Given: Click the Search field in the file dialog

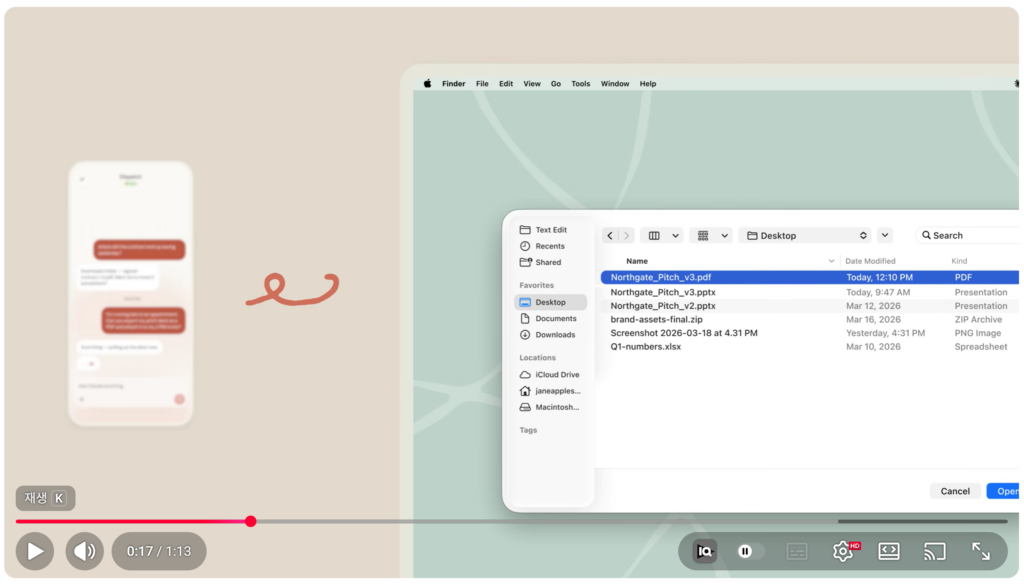Looking at the screenshot, I should [x=968, y=235].
